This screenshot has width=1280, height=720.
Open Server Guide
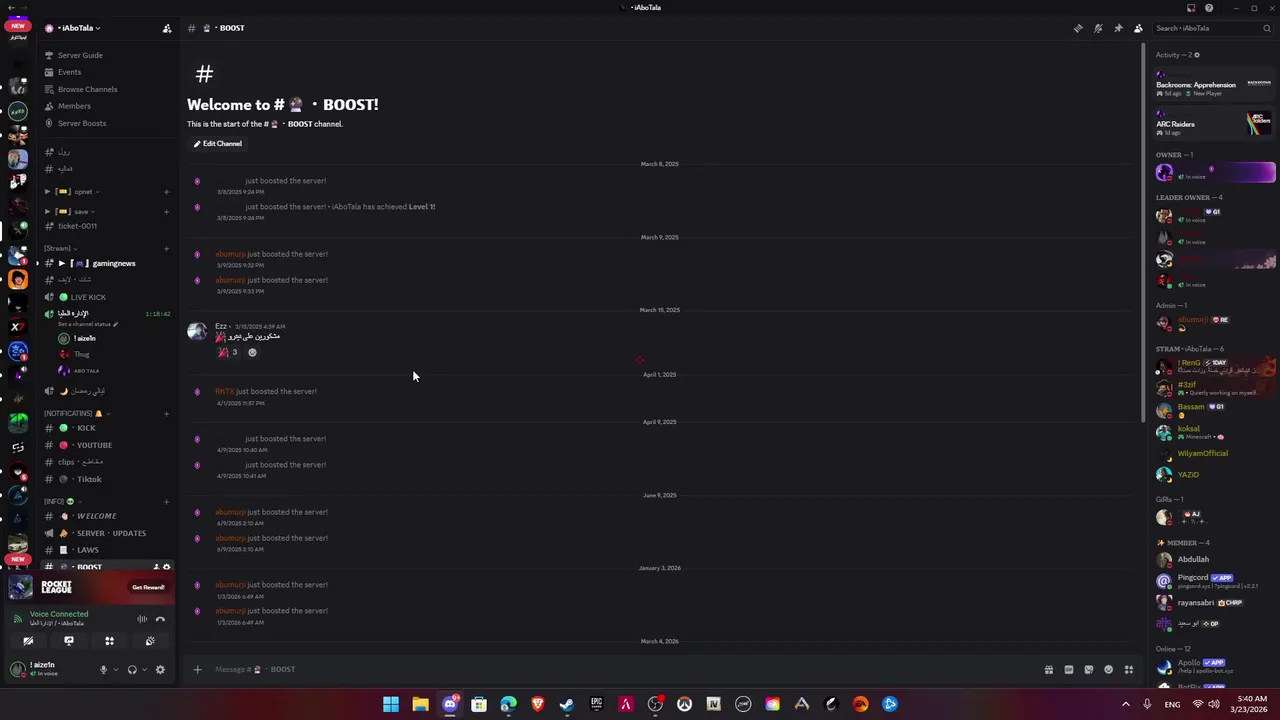click(x=80, y=55)
